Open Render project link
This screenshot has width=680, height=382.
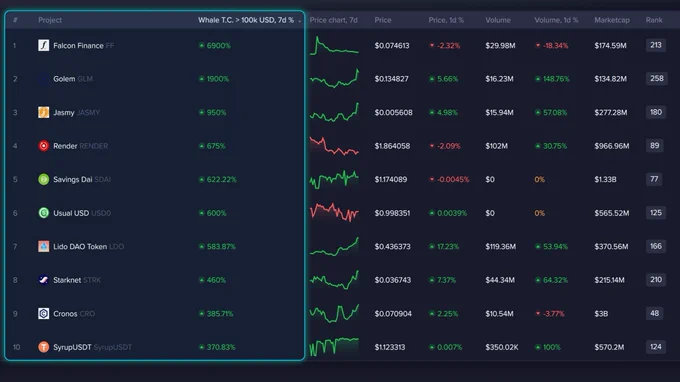tap(81, 146)
